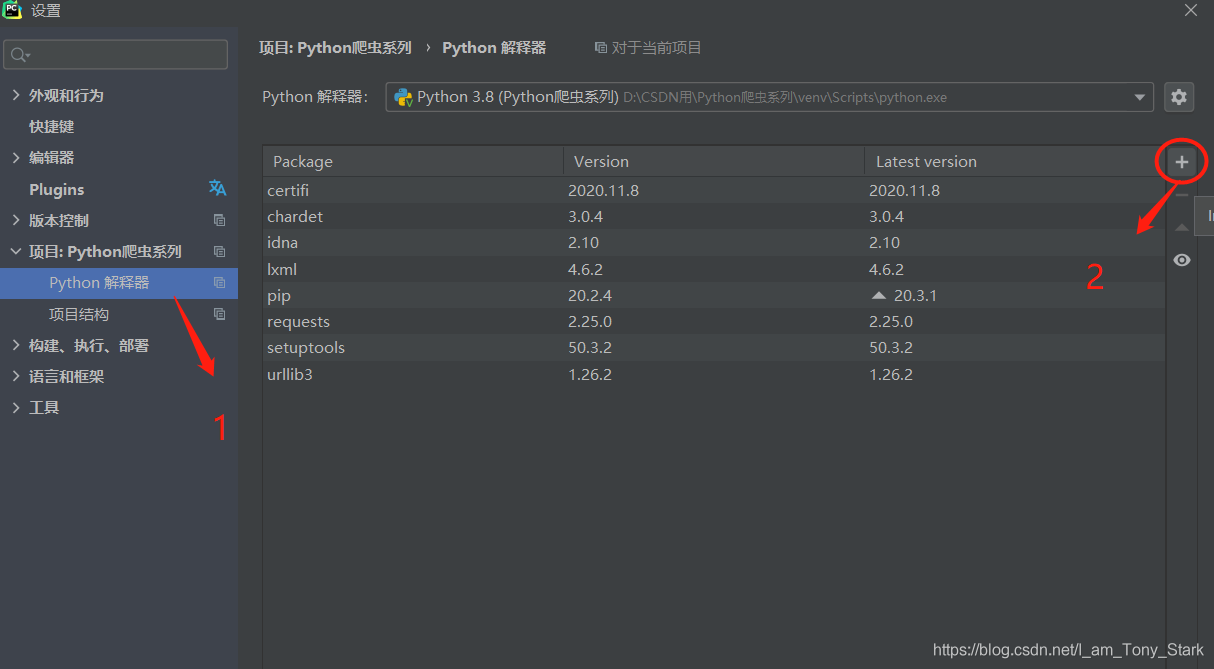Image resolution: width=1214 pixels, height=669 pixels.
Task: Click the Package column header
Action: coord(413,161)
